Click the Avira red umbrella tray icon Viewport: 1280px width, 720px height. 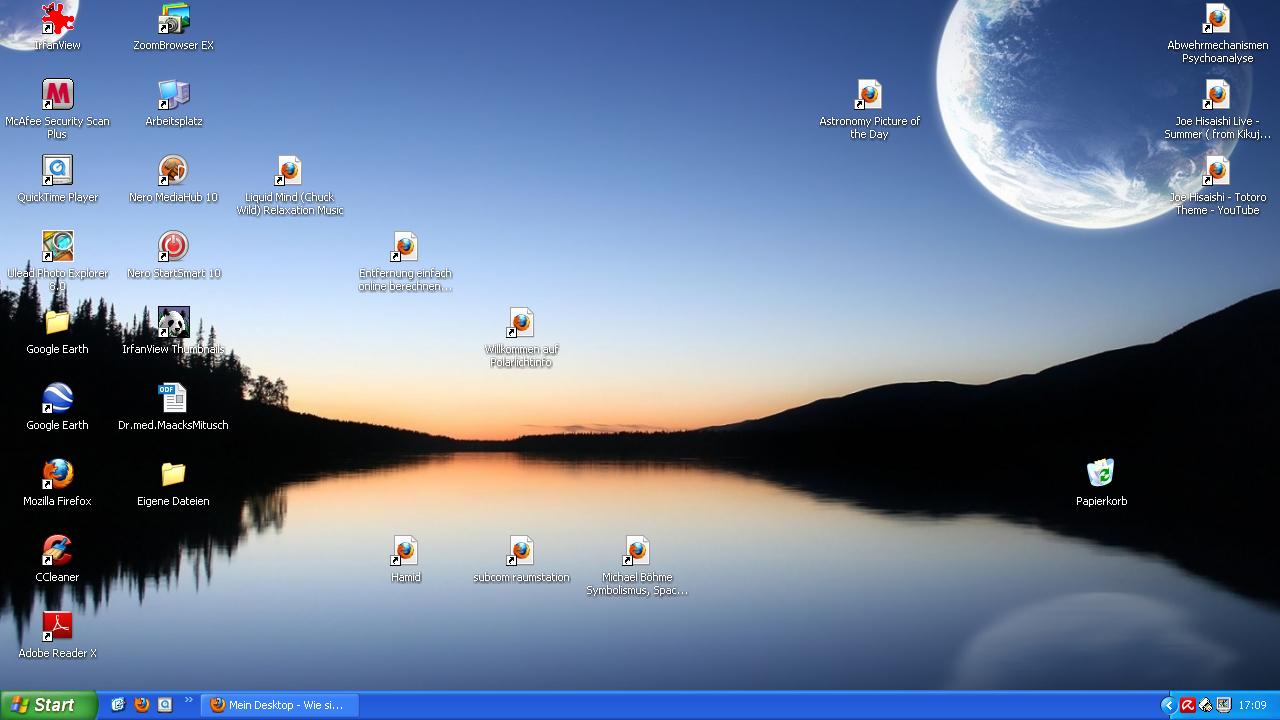(x=1187, y=705)
